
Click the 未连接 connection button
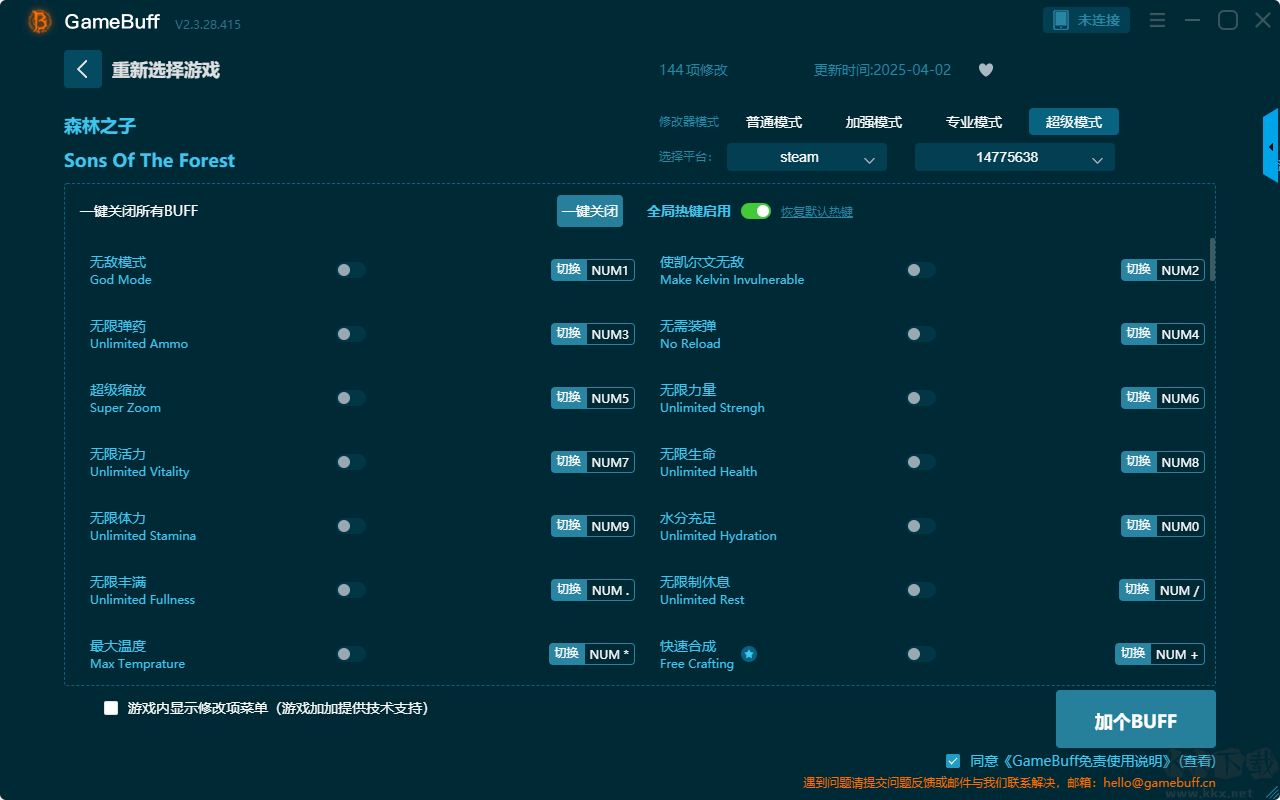click(1087, 20)
